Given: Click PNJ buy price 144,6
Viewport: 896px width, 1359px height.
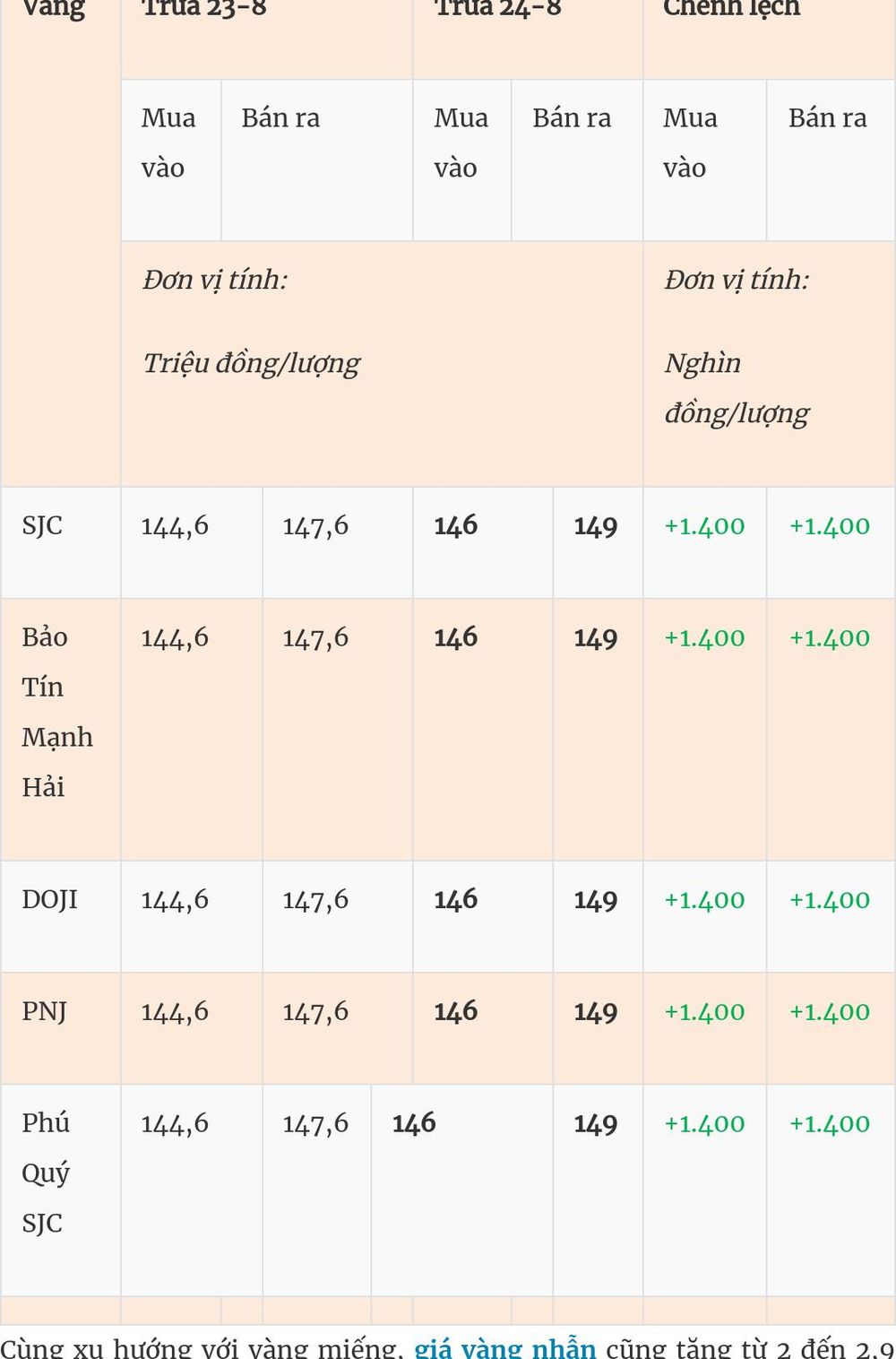Looking at the screenshot, I should (175, 1012).
